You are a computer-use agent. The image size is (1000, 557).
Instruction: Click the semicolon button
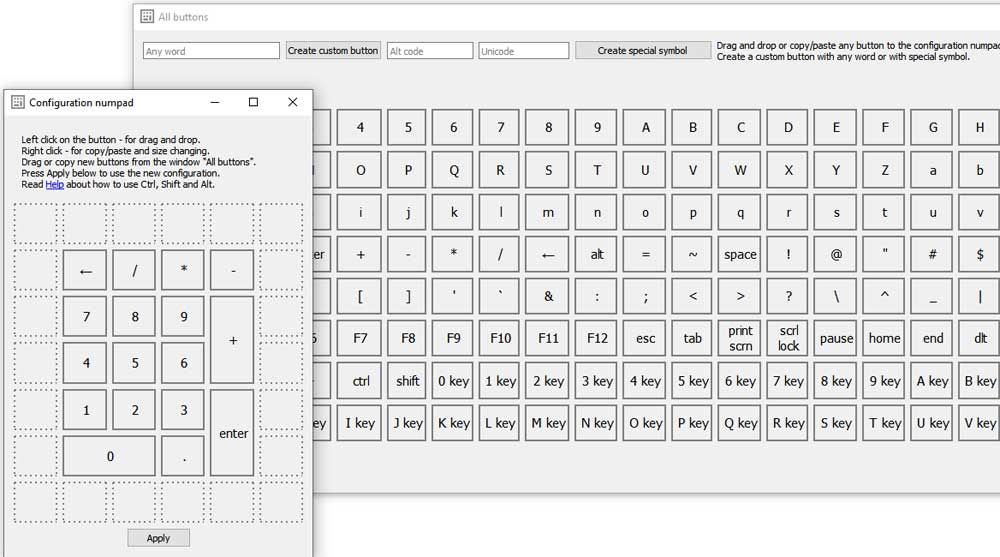pos(645,297)
